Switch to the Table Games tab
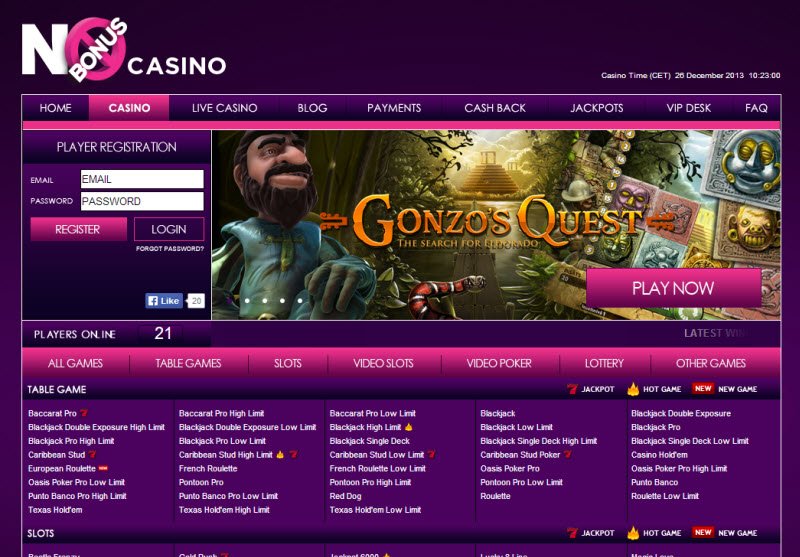800x557 pixels. (x=188, y=363)
